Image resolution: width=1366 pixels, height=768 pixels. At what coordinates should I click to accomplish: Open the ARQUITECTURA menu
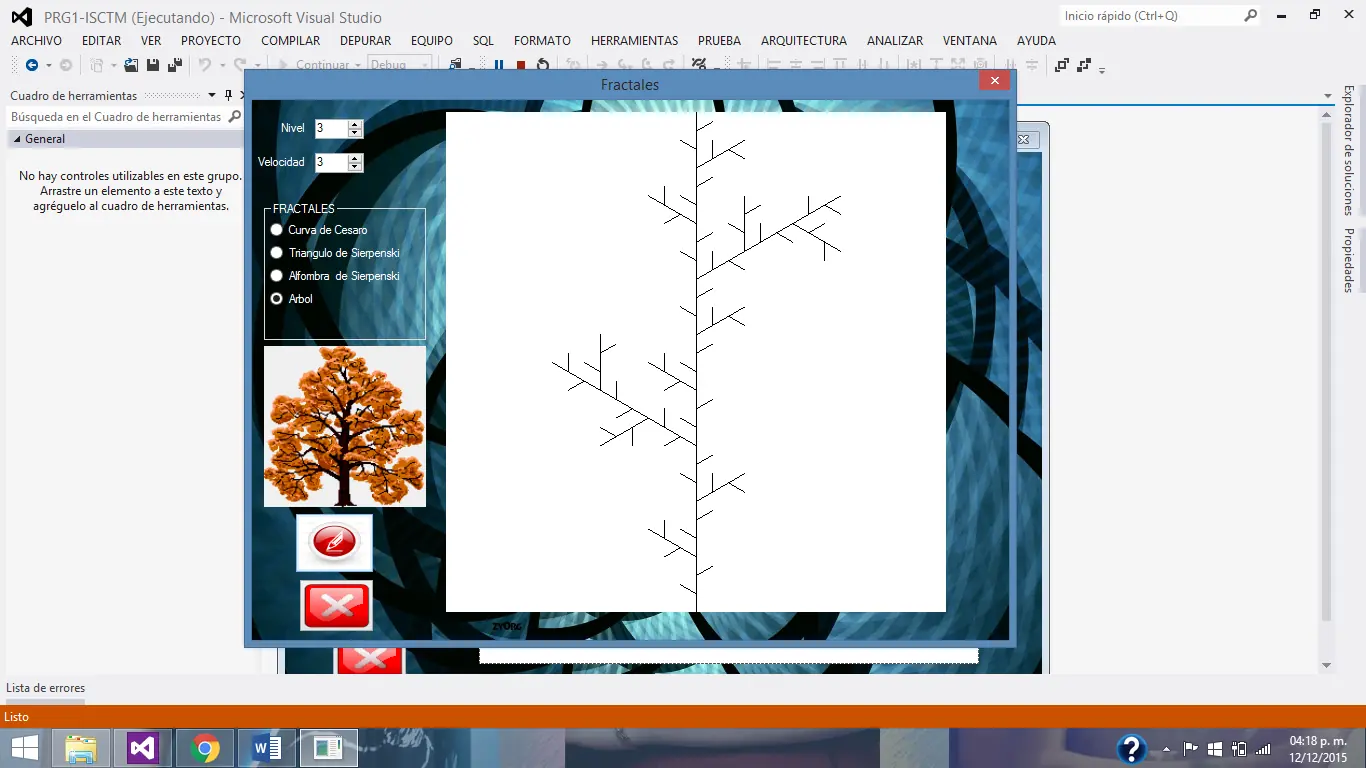[x=804, y=41]
